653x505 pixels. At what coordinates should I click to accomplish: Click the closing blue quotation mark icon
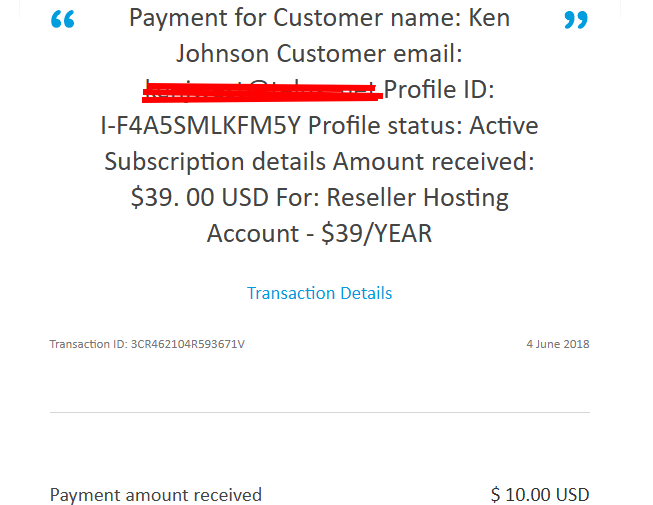coord(576,20)
